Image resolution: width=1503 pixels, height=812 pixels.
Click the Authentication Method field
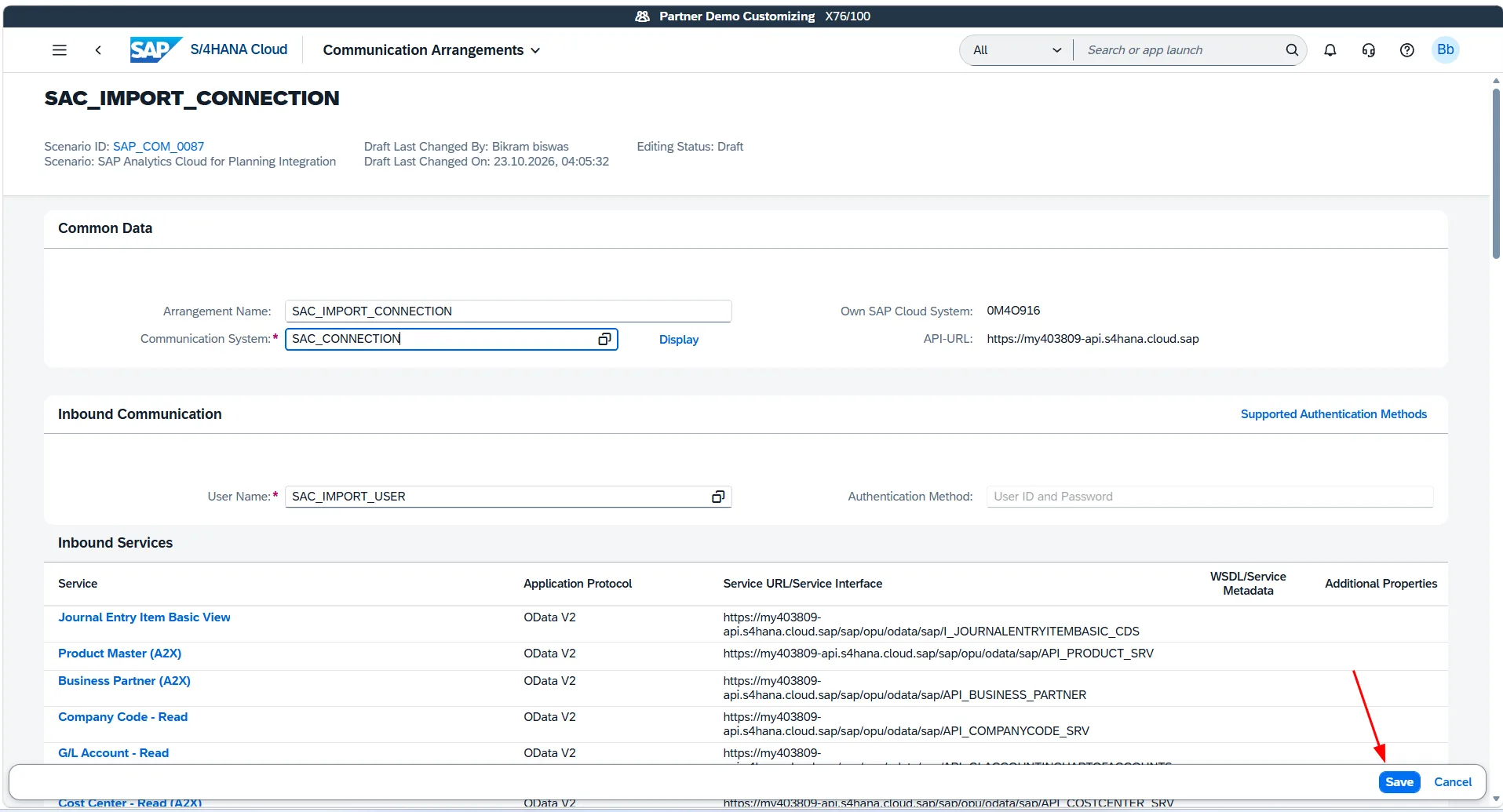[1209, 497]
